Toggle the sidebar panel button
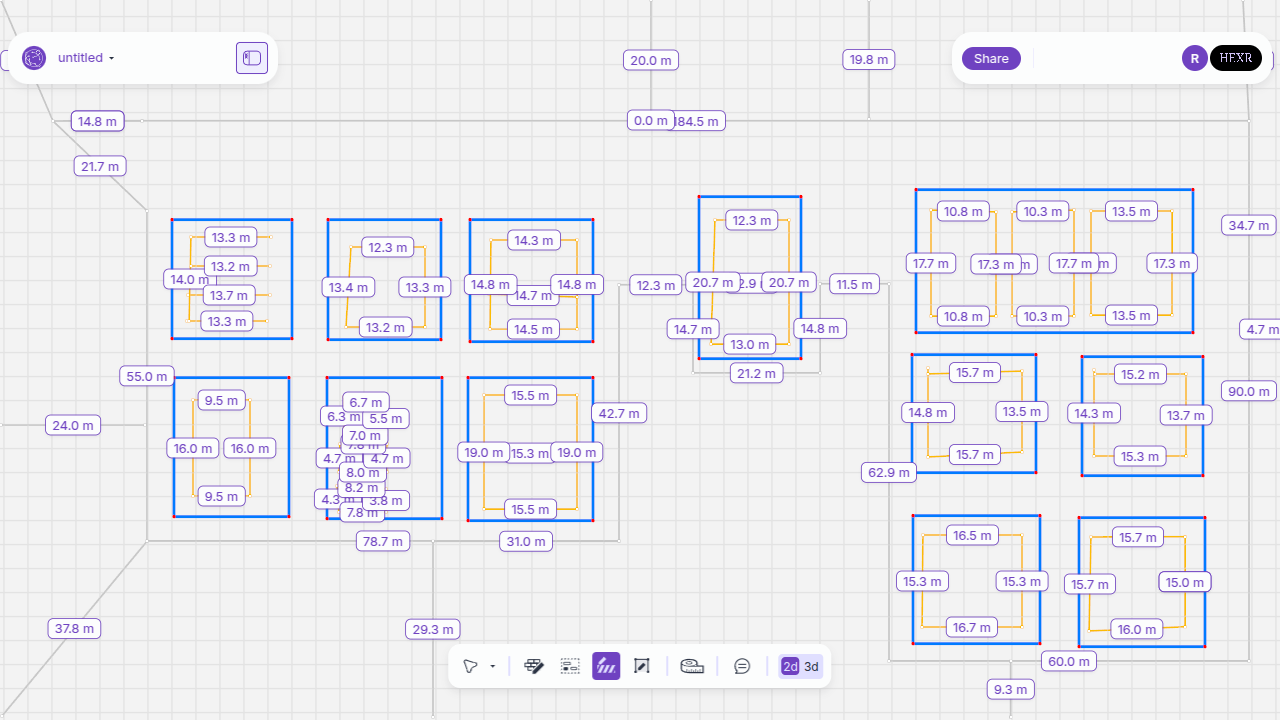Screen dimensions: 1280x720 pyautogui.click(x=252, y=58)
